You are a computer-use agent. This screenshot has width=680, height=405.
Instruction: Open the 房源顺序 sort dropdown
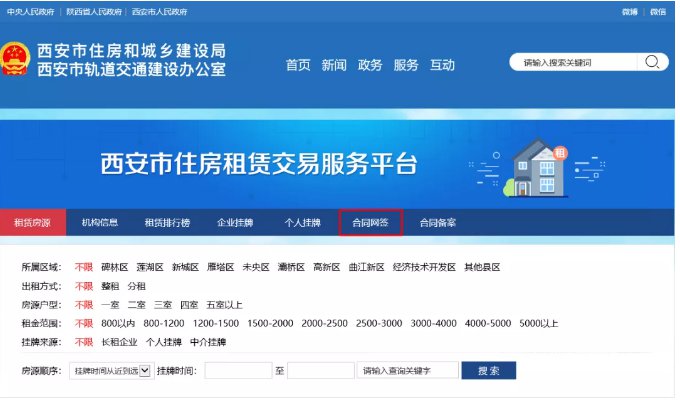[x=111, y=371]
